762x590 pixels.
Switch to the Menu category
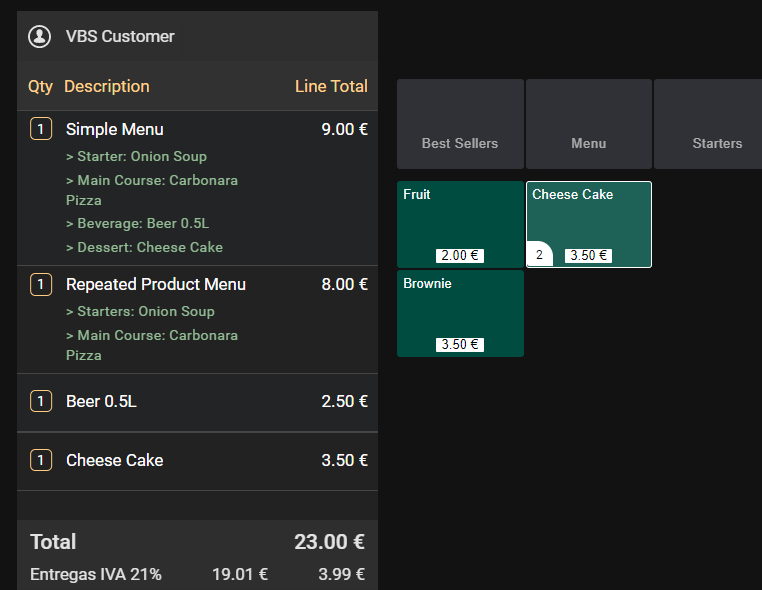[x=588, y=125]
